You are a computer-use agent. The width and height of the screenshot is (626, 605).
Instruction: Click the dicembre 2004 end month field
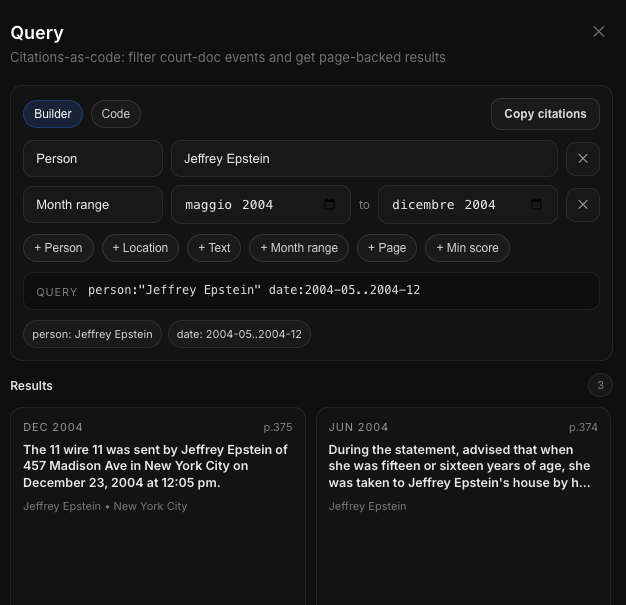coord(468,204)
